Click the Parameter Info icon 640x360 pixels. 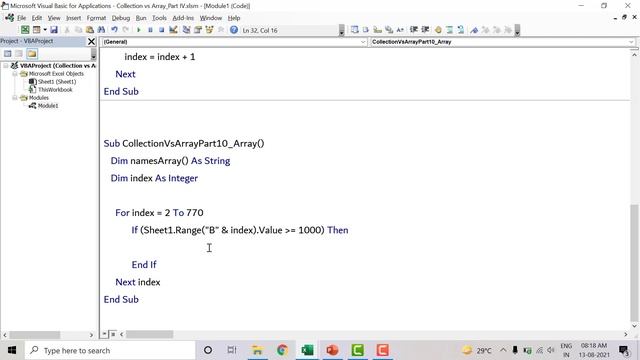pyautogui.click(x=389, y=30)
